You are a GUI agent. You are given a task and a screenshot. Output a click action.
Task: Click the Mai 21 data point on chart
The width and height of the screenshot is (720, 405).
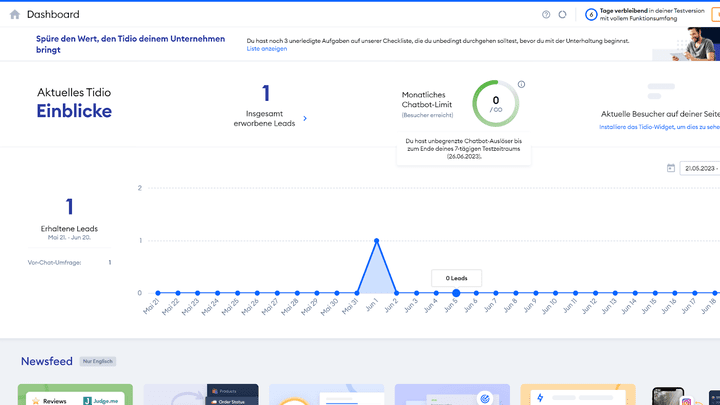(157, 293)
